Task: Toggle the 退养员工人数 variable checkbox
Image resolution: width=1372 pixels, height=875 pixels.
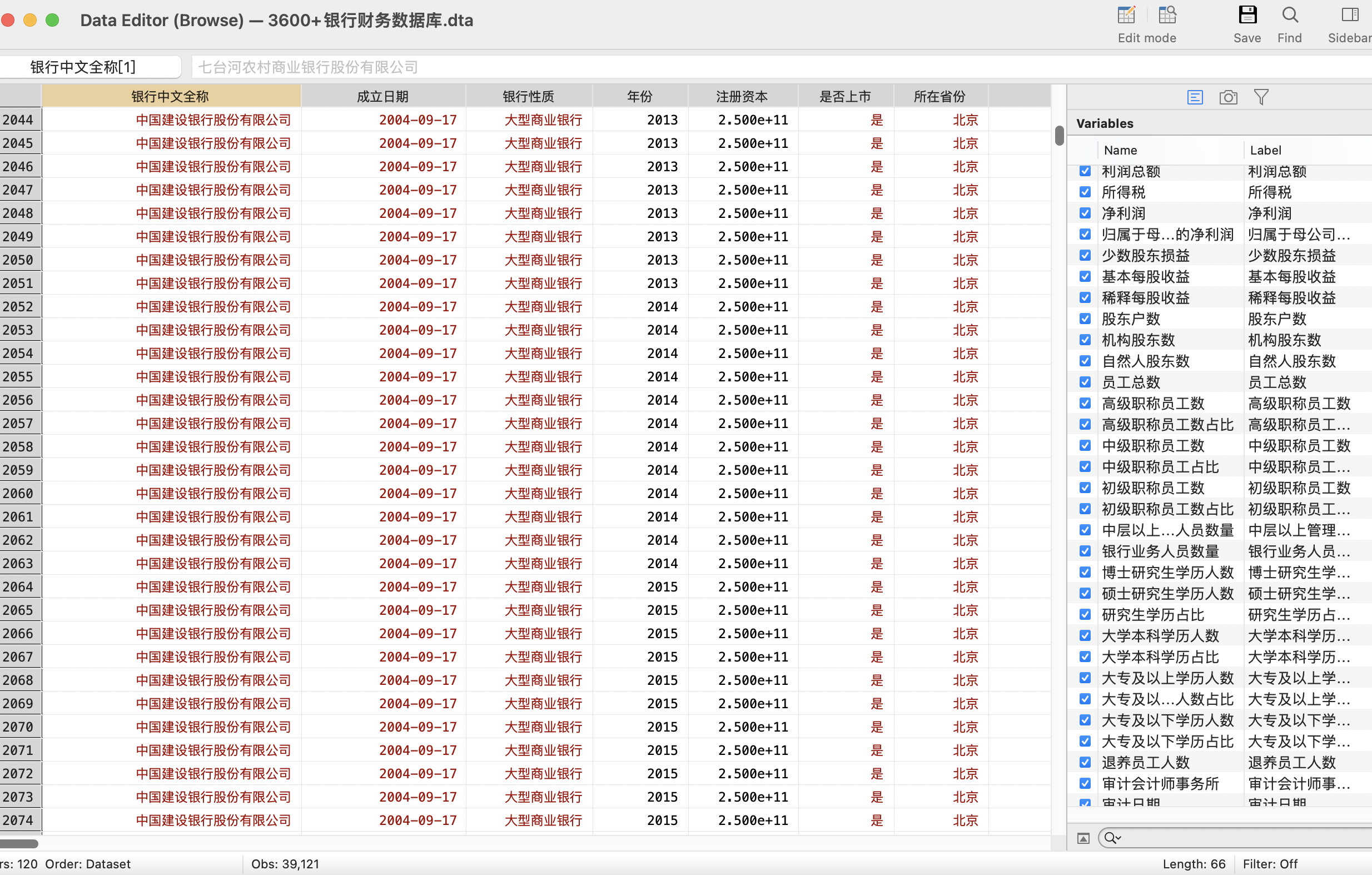Action: (x=1085, y=762)
